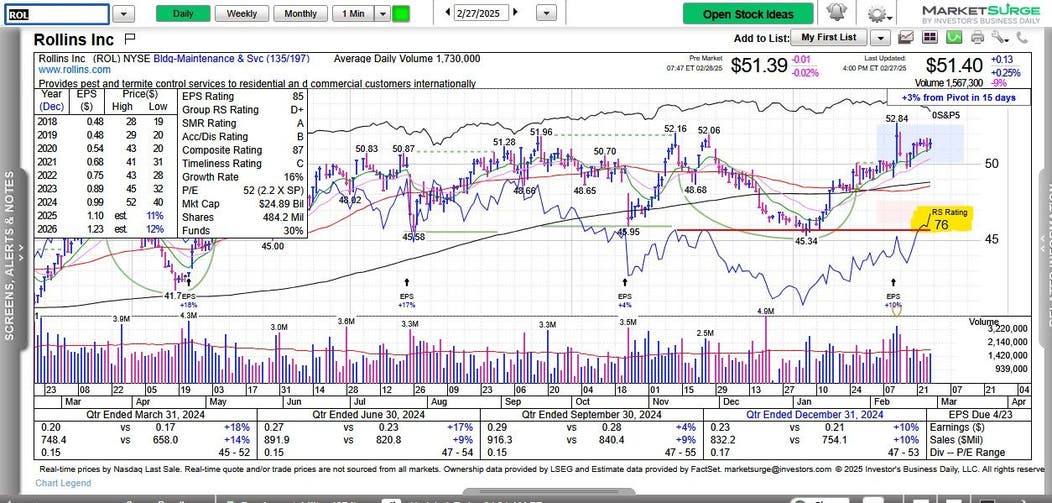Open the Add to List dropdown arrow

click(x=878, y=38)
